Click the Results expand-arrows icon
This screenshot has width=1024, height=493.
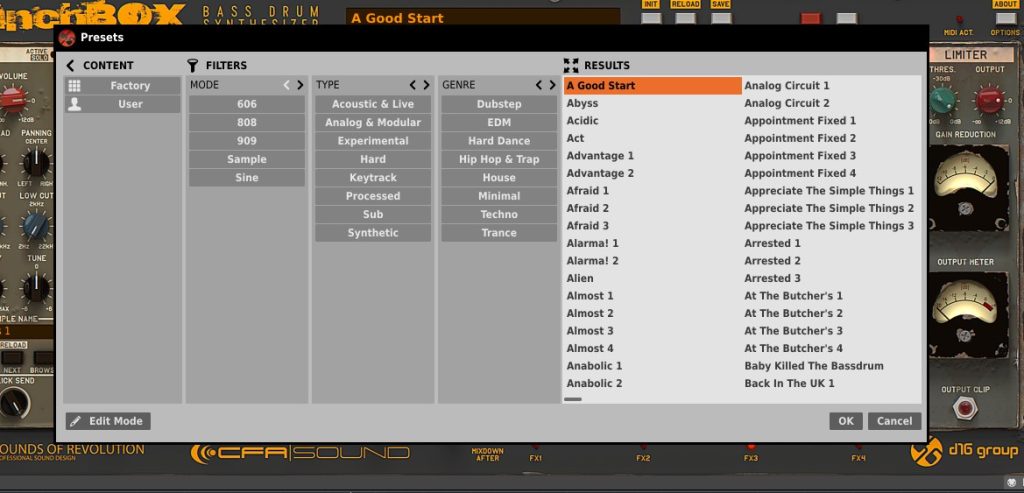click(571, 65)
